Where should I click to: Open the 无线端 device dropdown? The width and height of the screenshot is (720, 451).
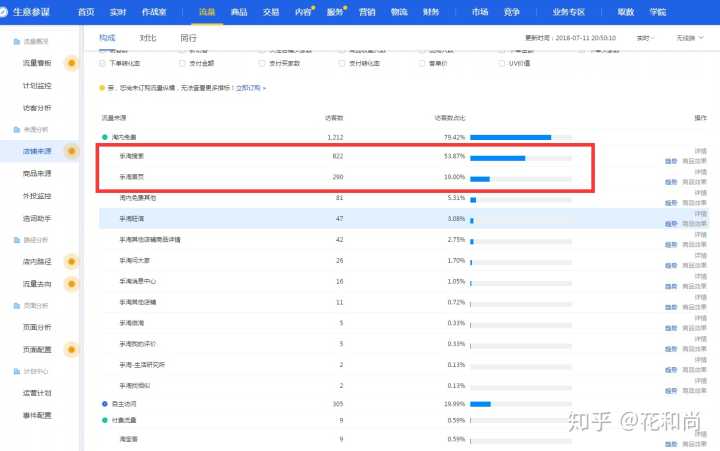coord(689,37)
